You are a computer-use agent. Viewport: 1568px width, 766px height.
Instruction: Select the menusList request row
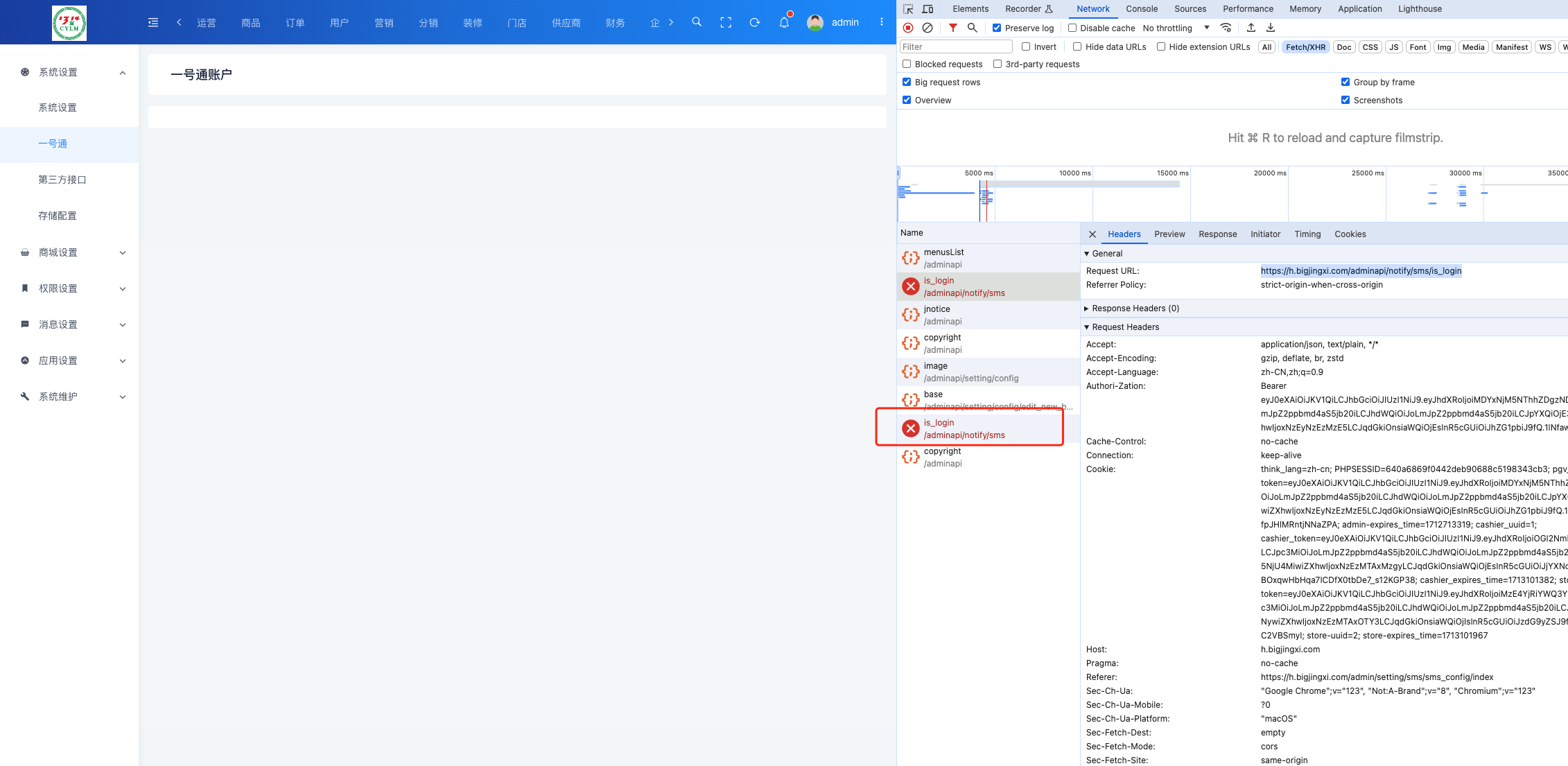tap(988, 258)
